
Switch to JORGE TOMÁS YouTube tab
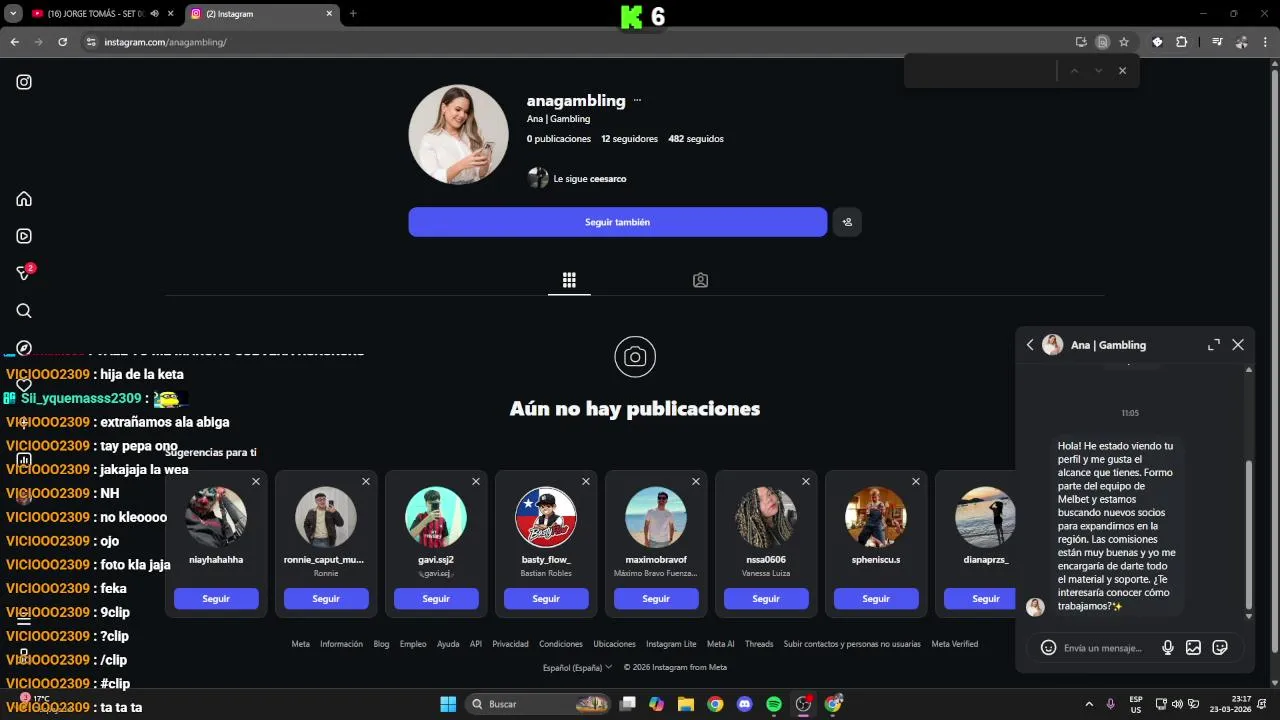(95, 14)
